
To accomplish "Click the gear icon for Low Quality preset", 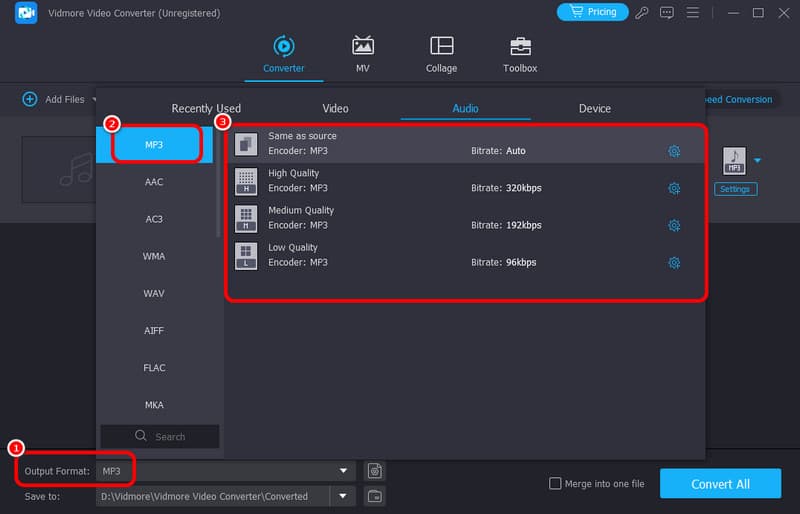I will click(x=674, y=263).
